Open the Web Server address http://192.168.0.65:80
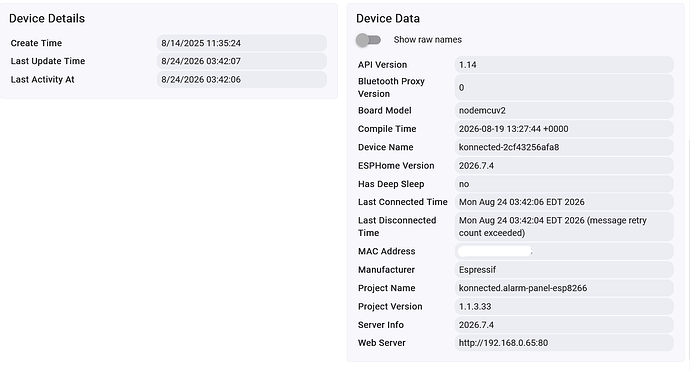The height and width of the screenshot is (370, 690). pos(564,343)
